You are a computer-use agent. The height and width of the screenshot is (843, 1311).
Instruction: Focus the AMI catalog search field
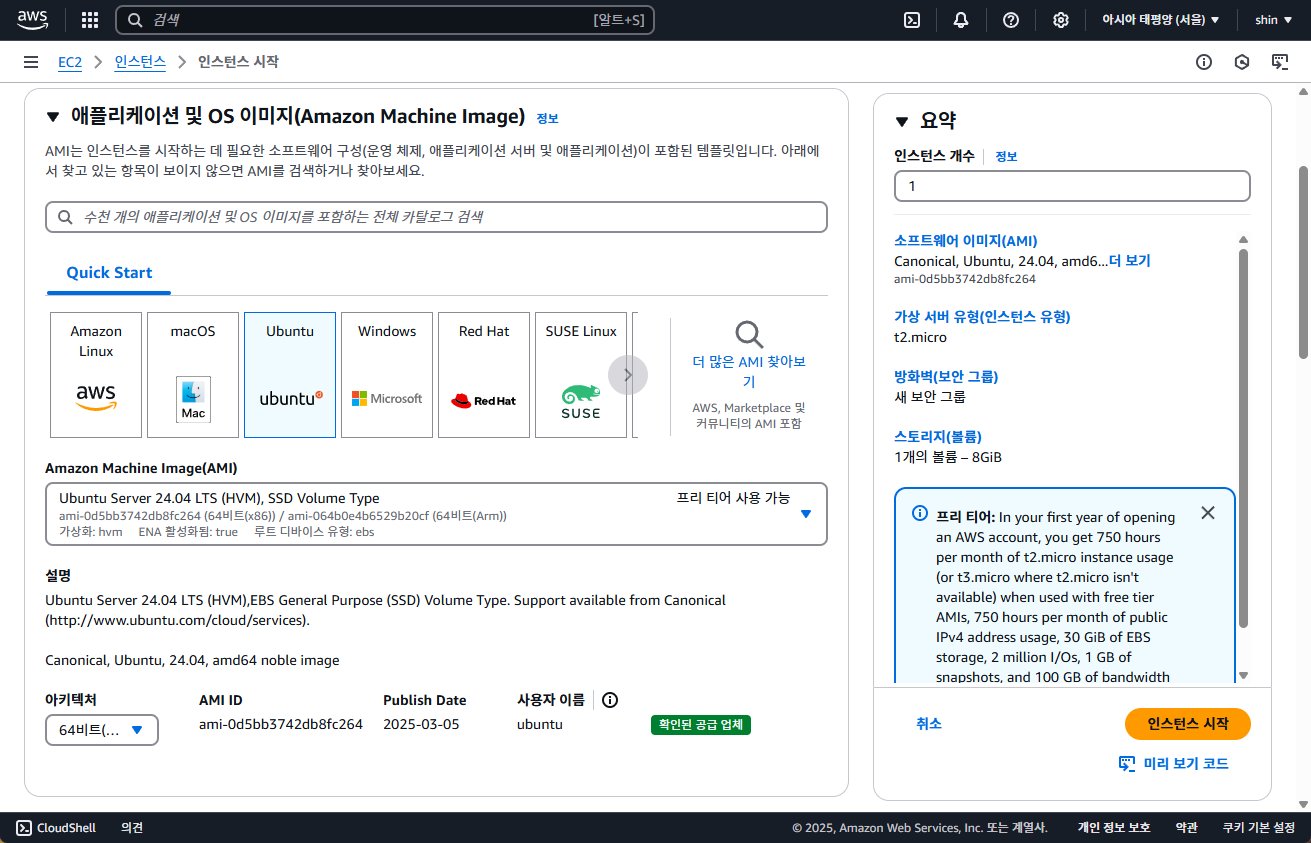tap(436, 217)
